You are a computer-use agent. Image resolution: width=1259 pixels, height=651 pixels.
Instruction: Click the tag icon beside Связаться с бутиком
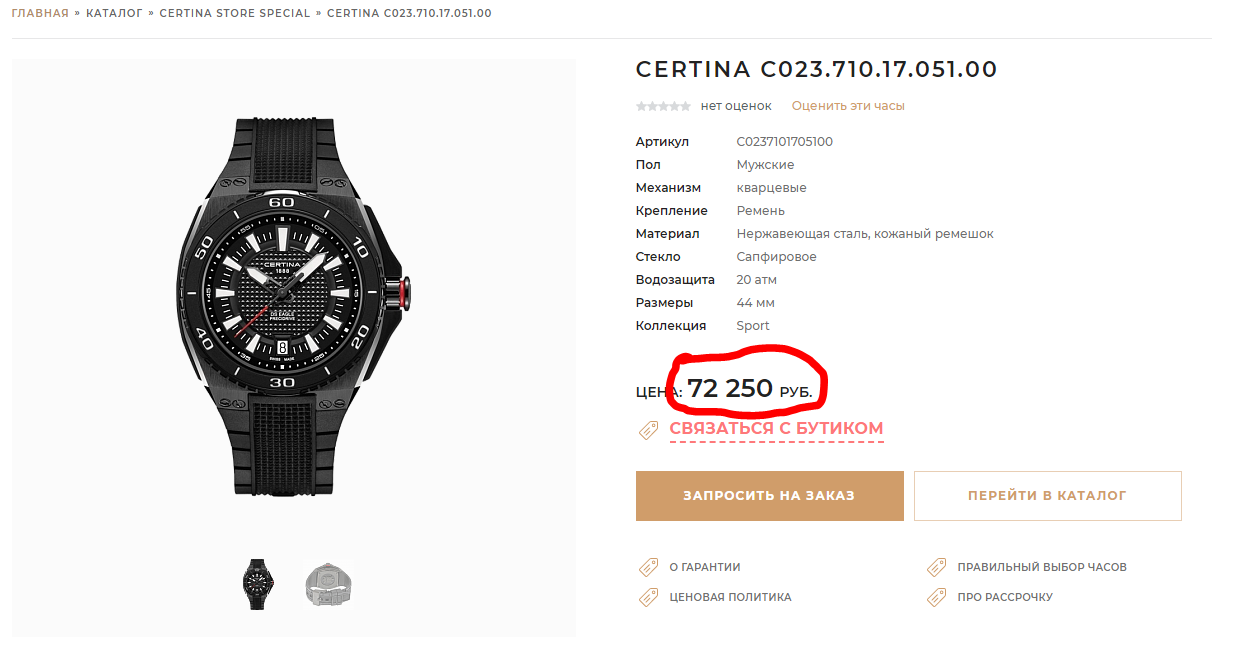pyautogui.click(x=648, y=430)
